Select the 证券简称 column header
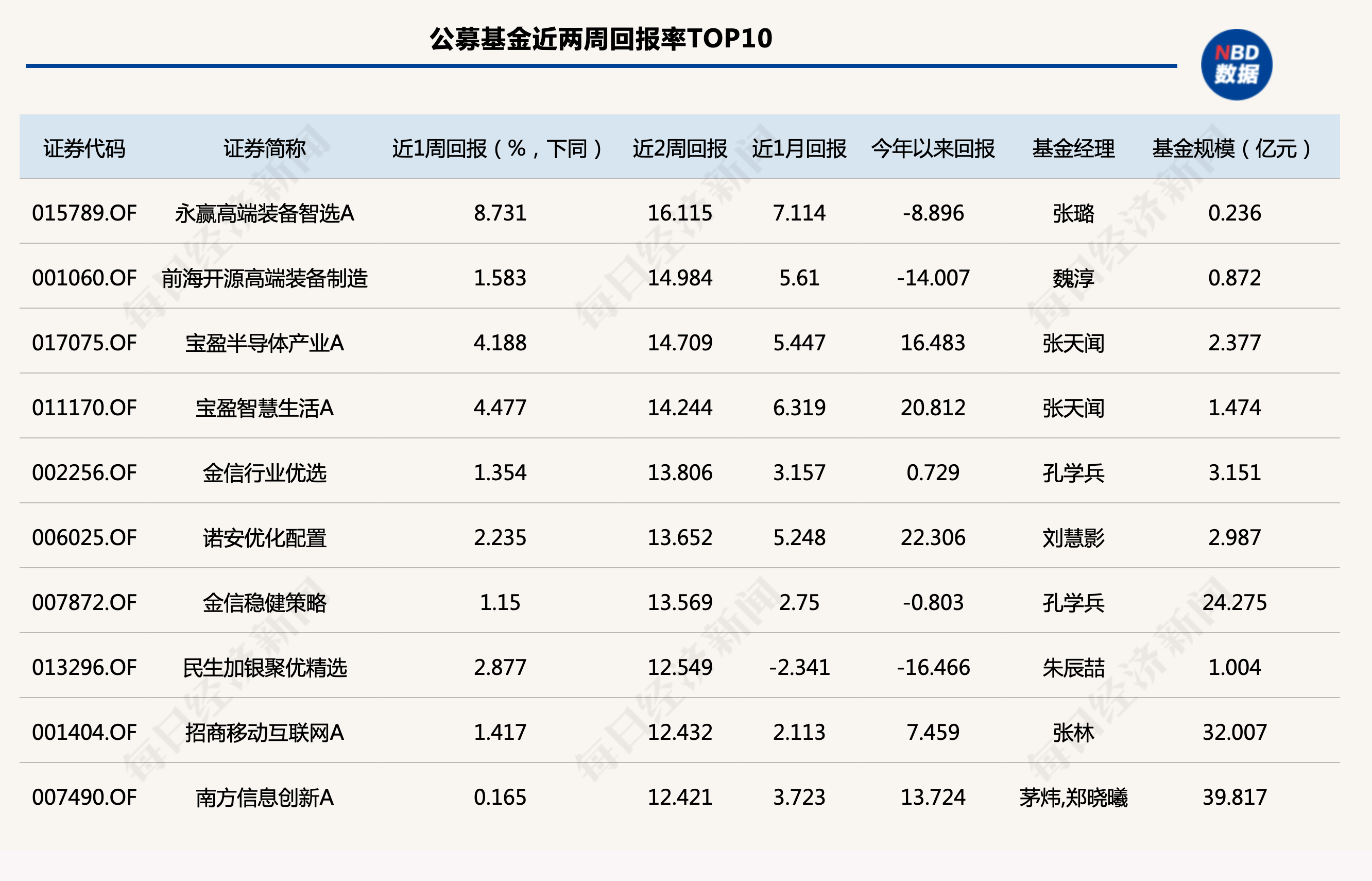 point(264,149)
